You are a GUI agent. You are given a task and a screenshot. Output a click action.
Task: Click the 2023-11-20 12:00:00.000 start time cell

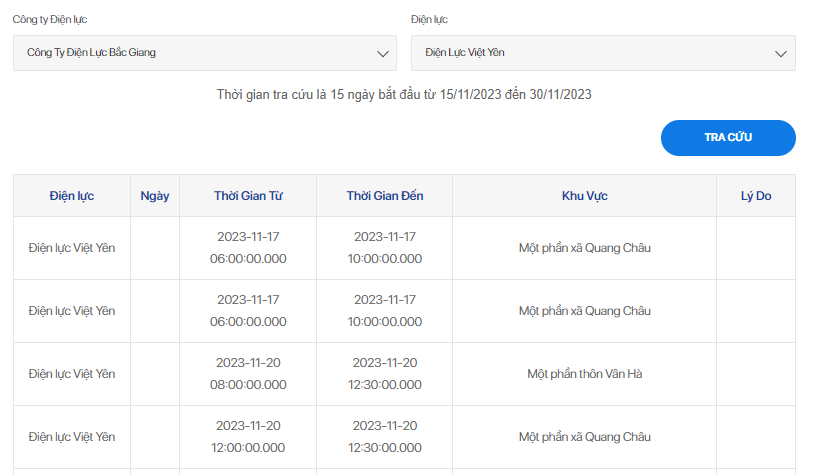coord(248,437)
